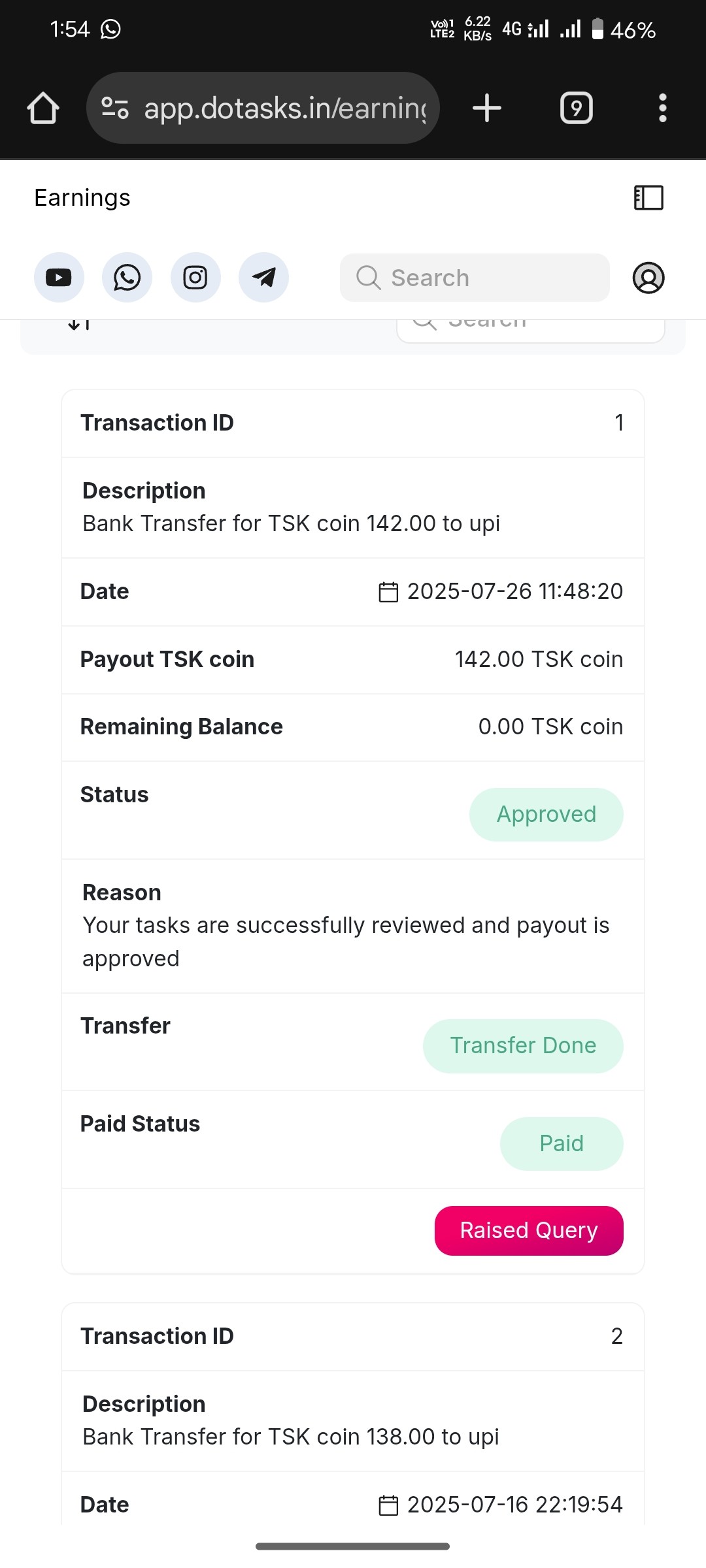Toggle the sidebar panel icon
This screenshot has width=706, height=1568.
pyautogui.click(x=648, y=197)
